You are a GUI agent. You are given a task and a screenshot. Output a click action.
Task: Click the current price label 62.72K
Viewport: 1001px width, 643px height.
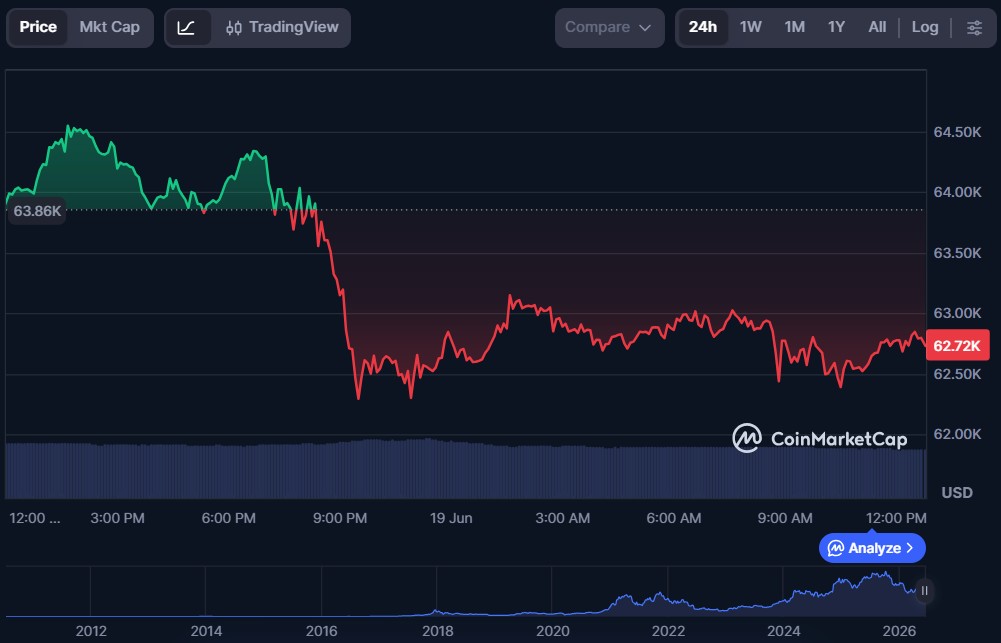pyautogui.click(x=957, y=345)
